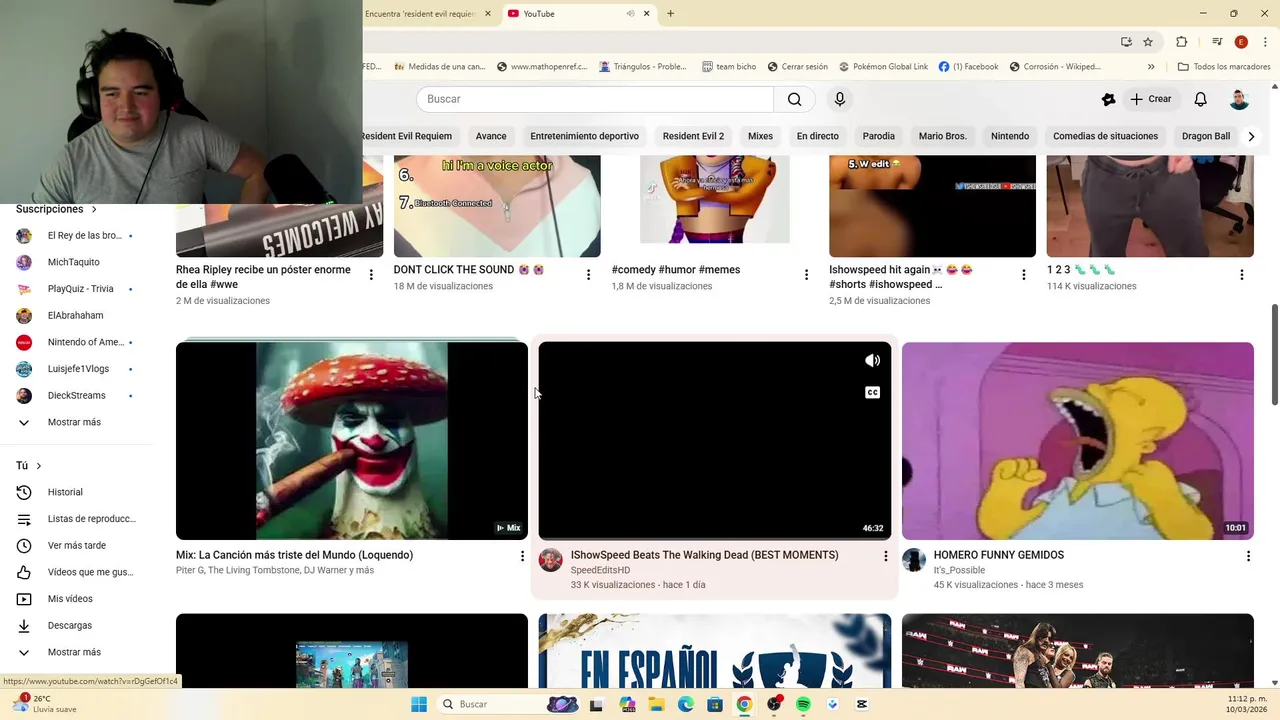Open more options for DONT CLICK THE SOUND
Image resolution: width=1280 pixels, height=720 pixels.
tap(588, 275)
